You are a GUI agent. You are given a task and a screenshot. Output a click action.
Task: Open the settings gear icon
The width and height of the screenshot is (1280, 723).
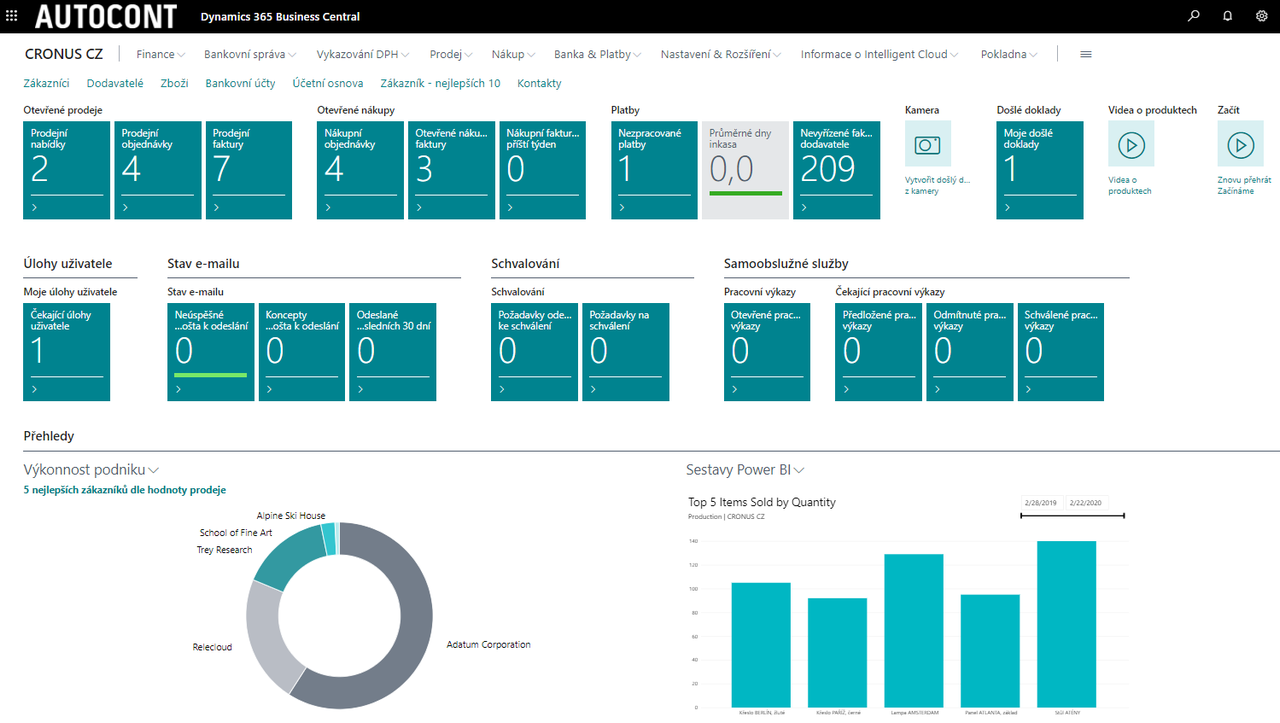tap(1261, 16)
